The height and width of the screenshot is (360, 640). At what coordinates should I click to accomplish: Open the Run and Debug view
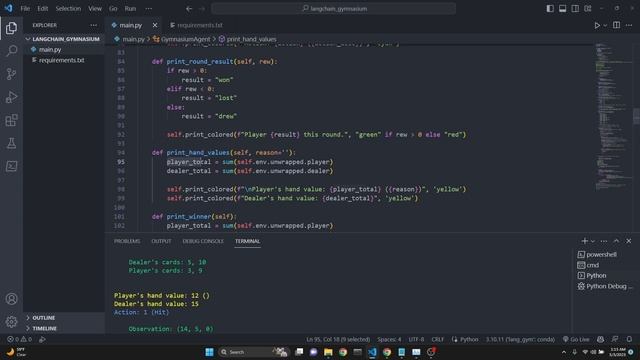click(x=11, y=97)
